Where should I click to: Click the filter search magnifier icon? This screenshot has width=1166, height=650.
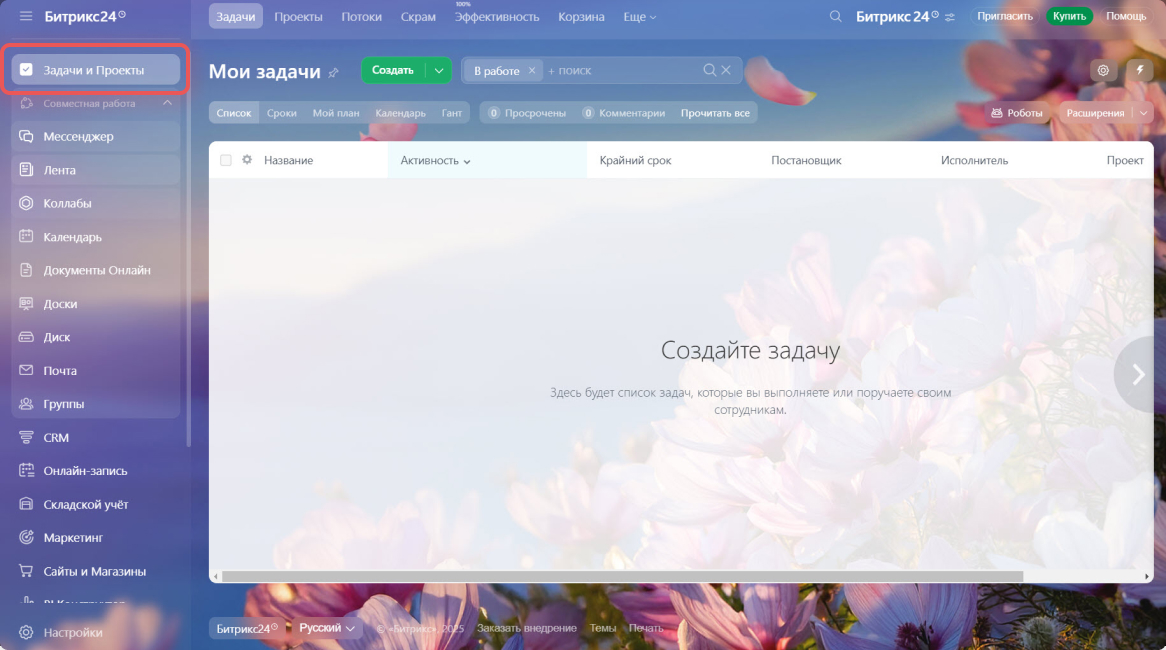click(709, 70)
